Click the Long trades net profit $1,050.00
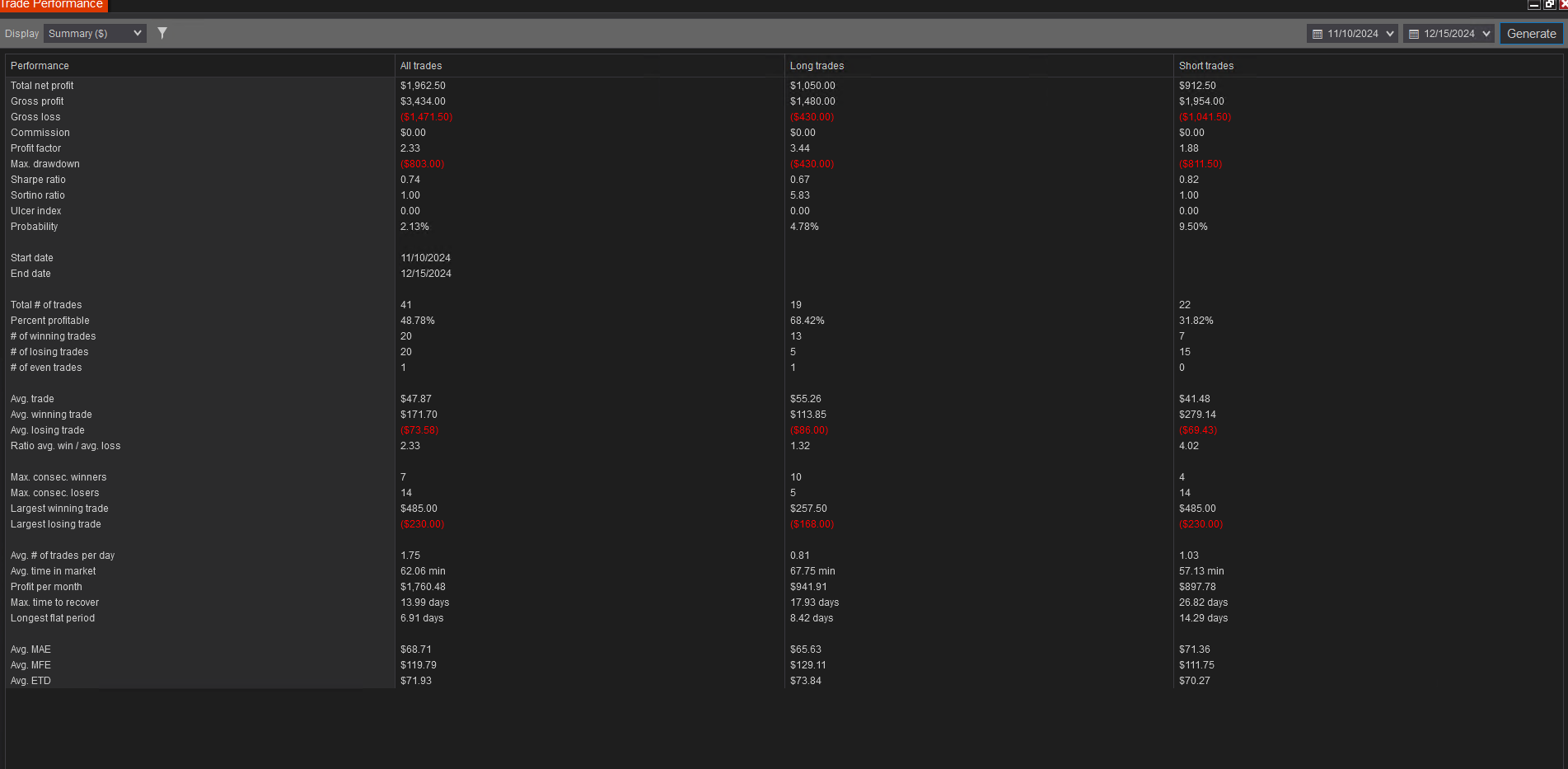Screen dimensions: 1568x769 (x=812, y=86)
